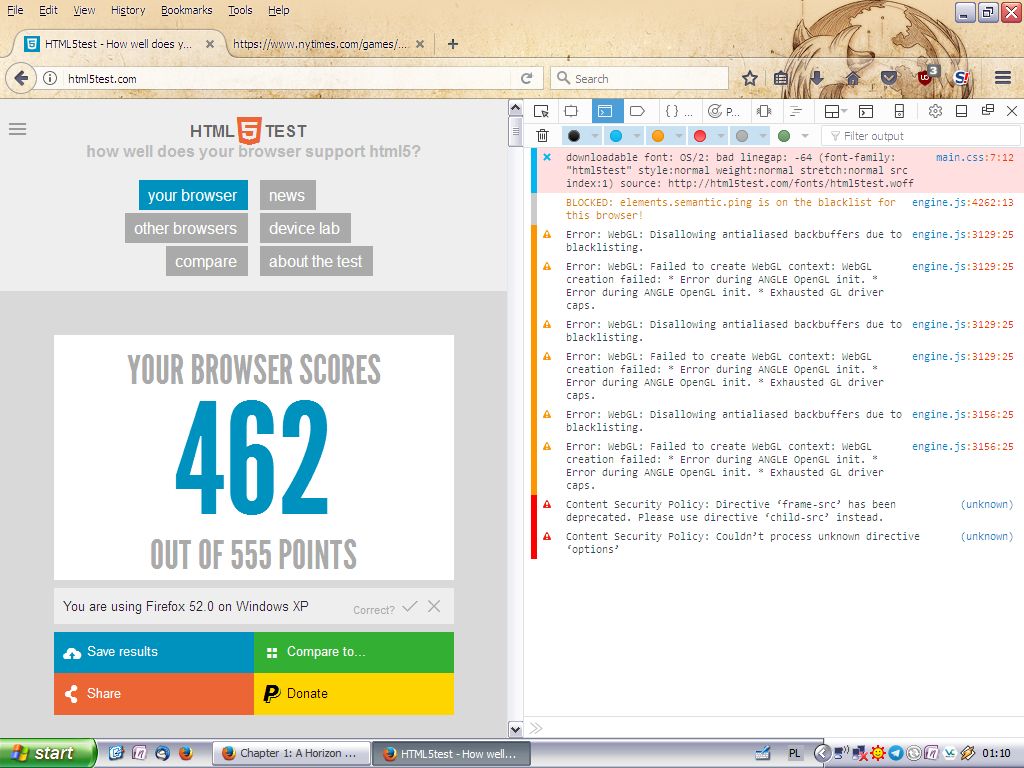Viewport: 1024px width, 768px height.
Task: Expand the blue CSS filter dropdown arrow
Action: coord(637,136)
